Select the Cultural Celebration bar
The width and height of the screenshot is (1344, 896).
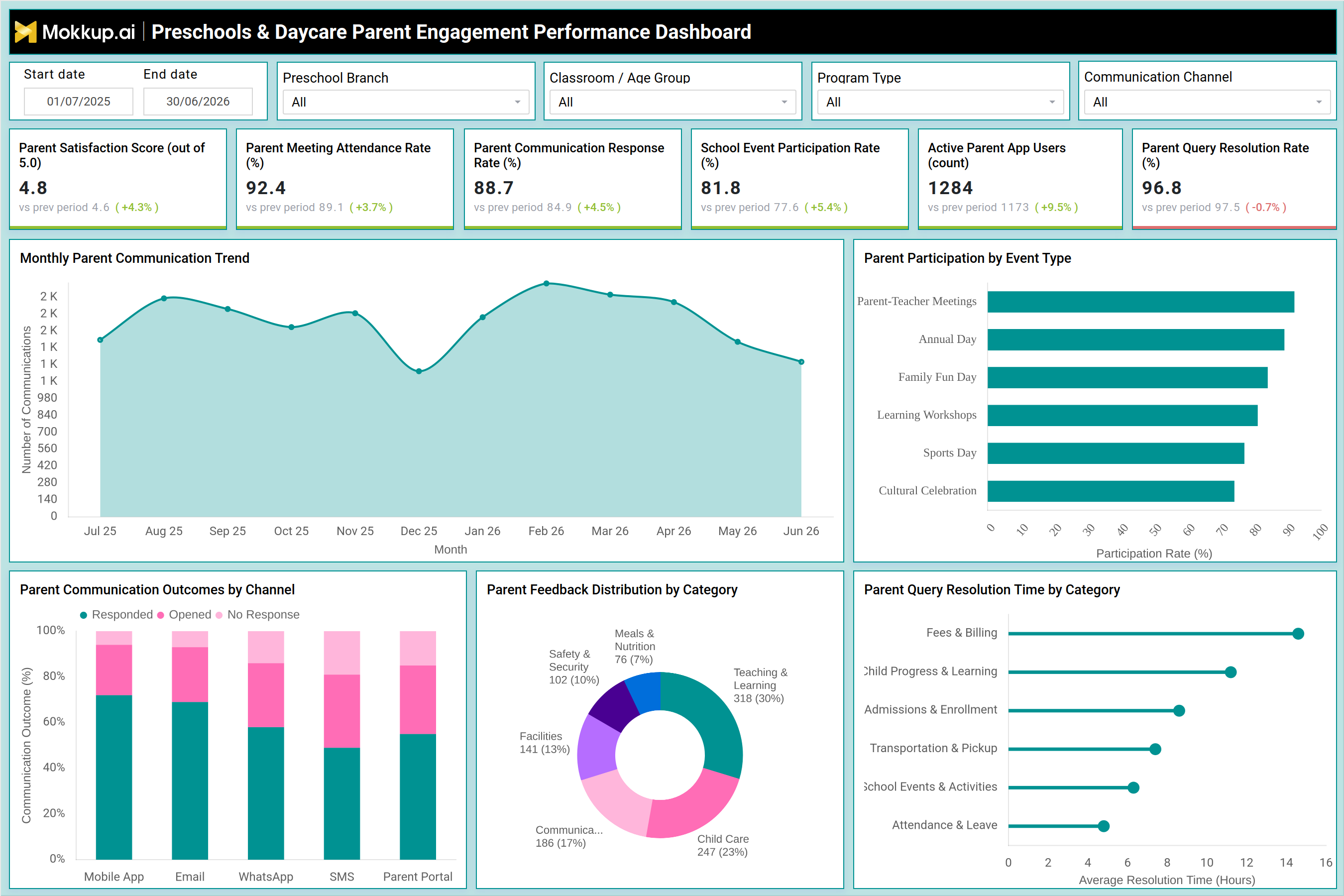1111,491
